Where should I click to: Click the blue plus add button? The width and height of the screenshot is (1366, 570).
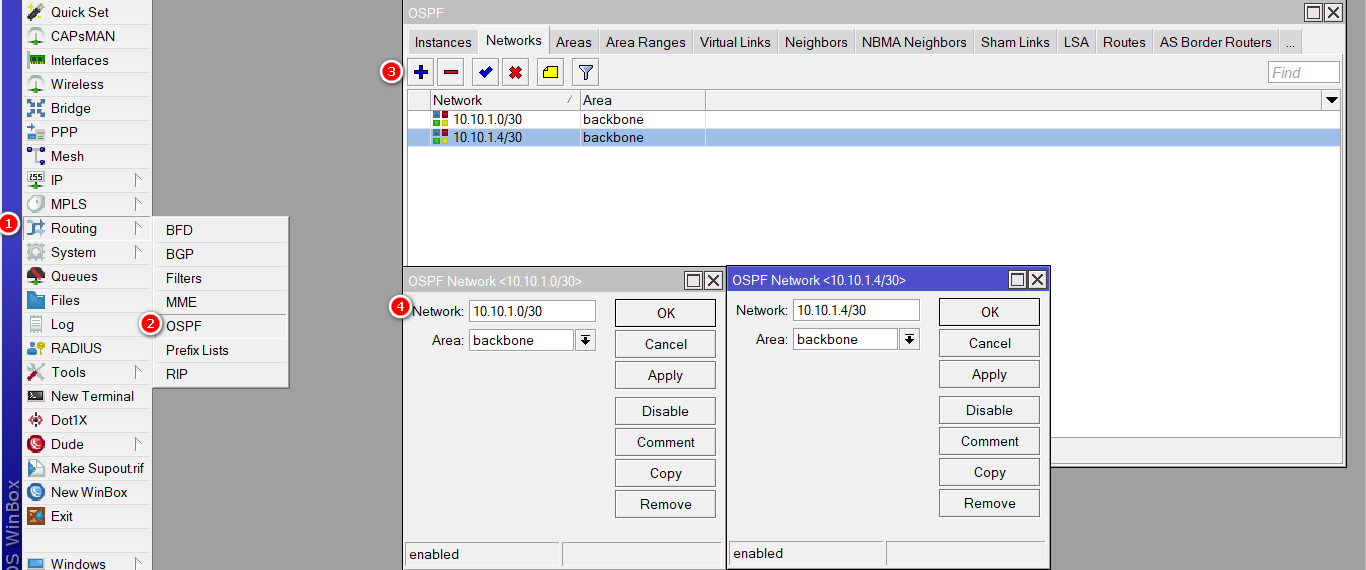click(x=421, y=72)
